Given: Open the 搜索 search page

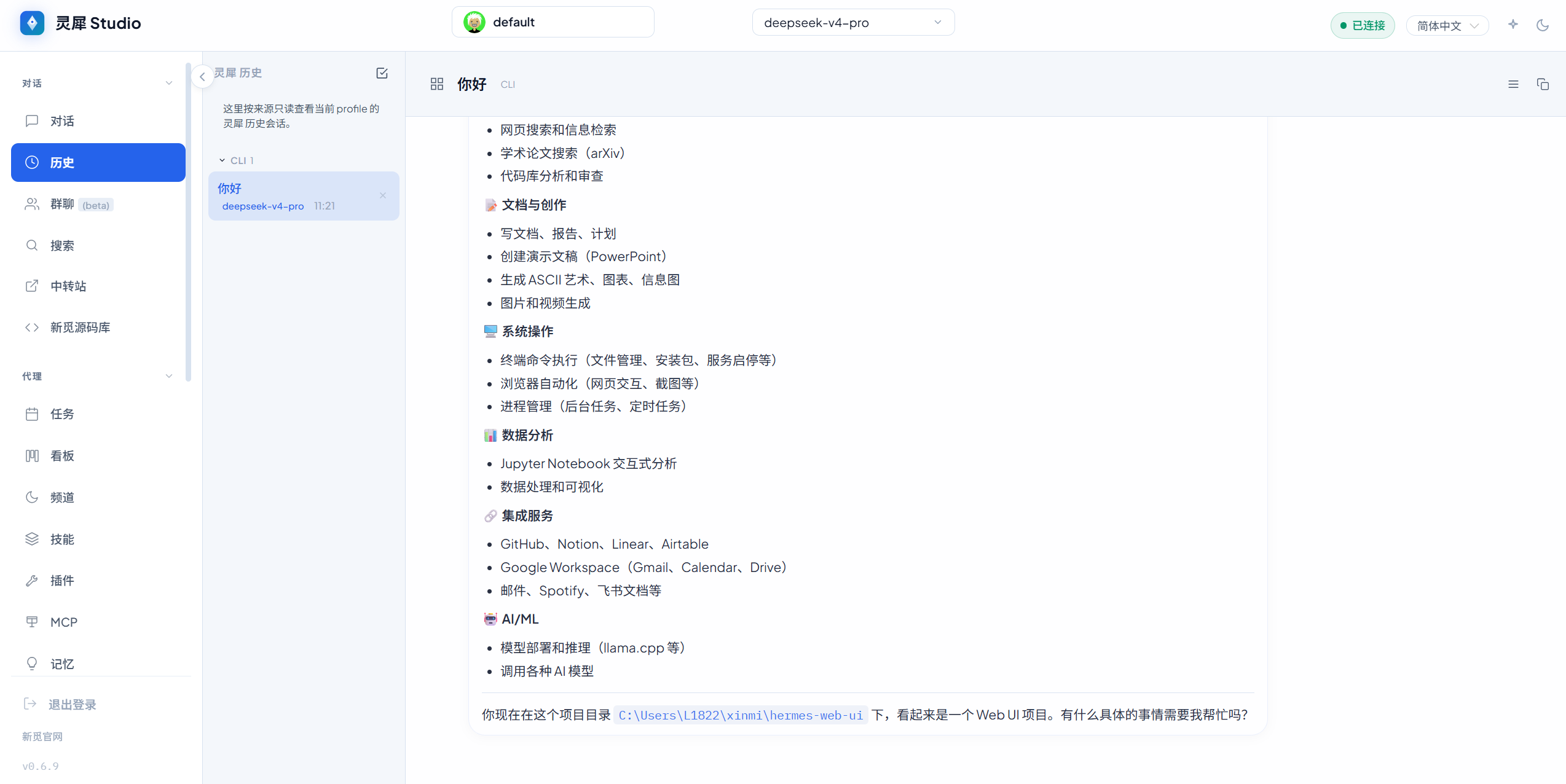Looking at the screenshot, I should point(98,246).
